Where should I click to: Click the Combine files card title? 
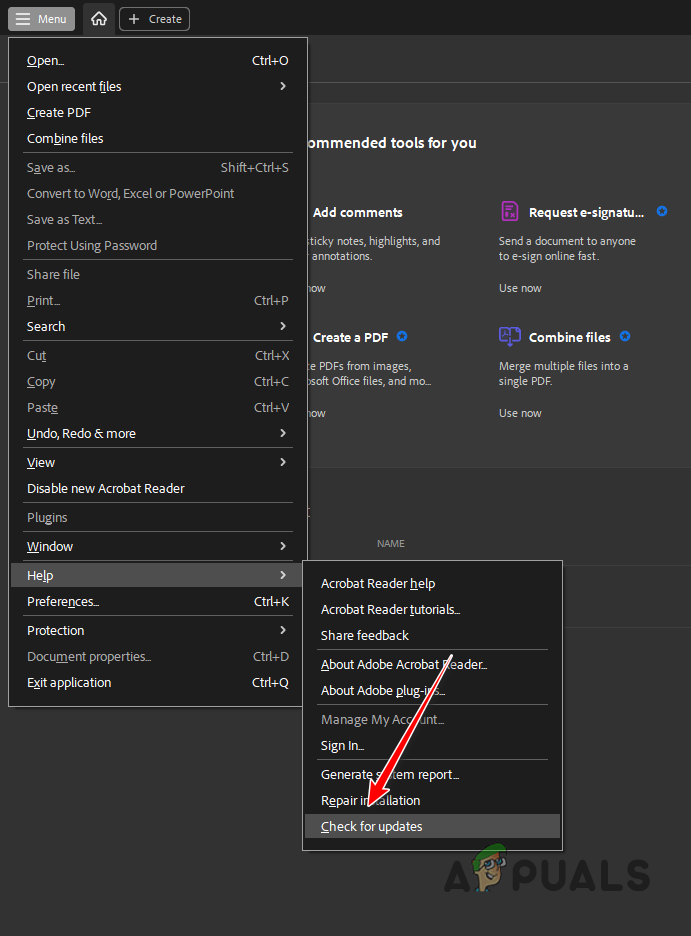[569, 337]
